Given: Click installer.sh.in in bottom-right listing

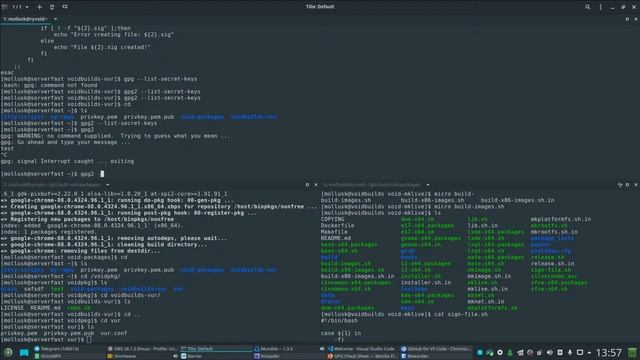Looking at the screenshot, I should pyautogui.click(x=426, y=282).
